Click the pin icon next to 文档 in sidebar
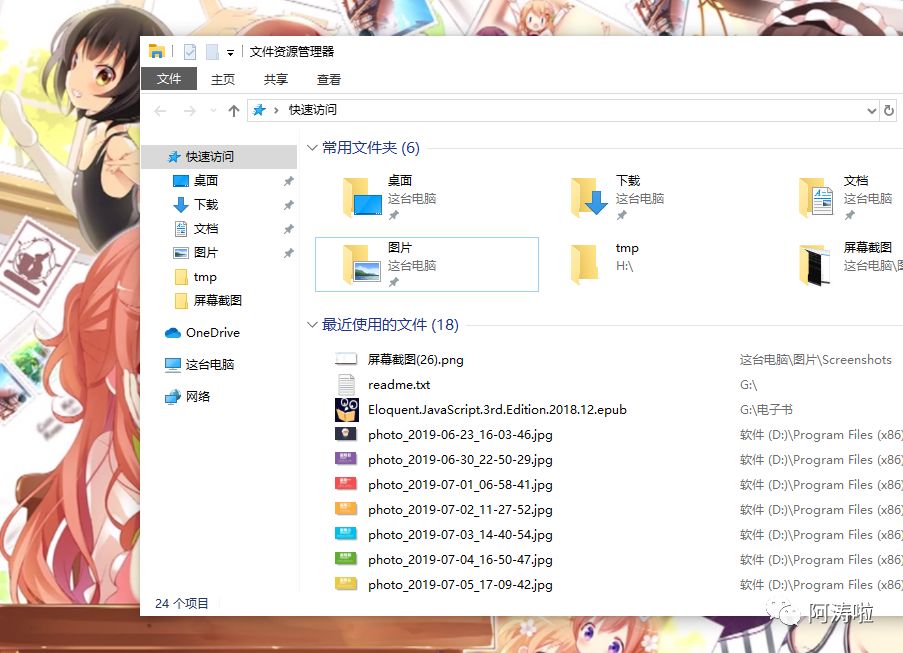 [x=289, y=229]
